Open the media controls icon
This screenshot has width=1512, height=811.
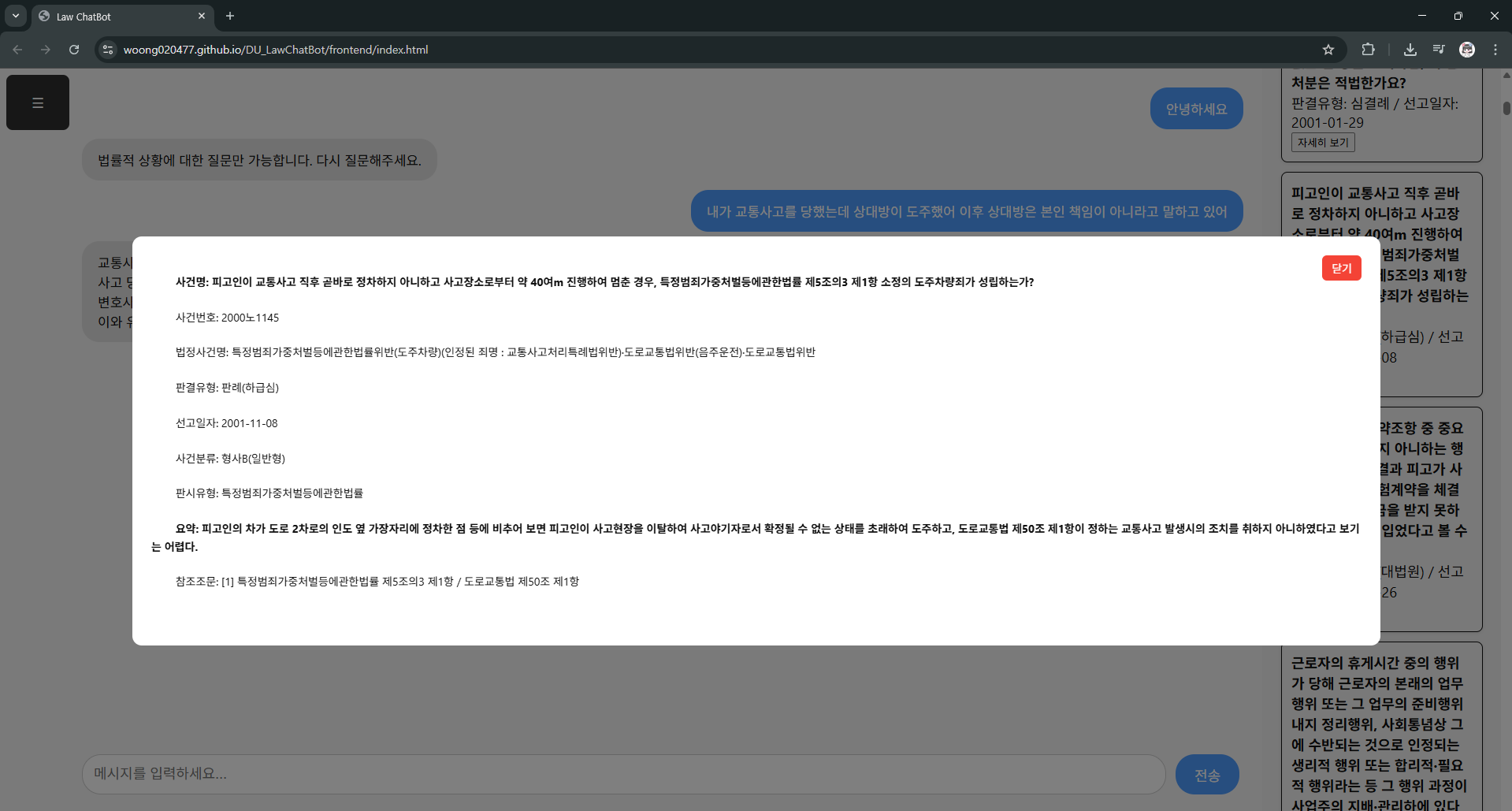pyautogui.click(x=1439, y=49)
